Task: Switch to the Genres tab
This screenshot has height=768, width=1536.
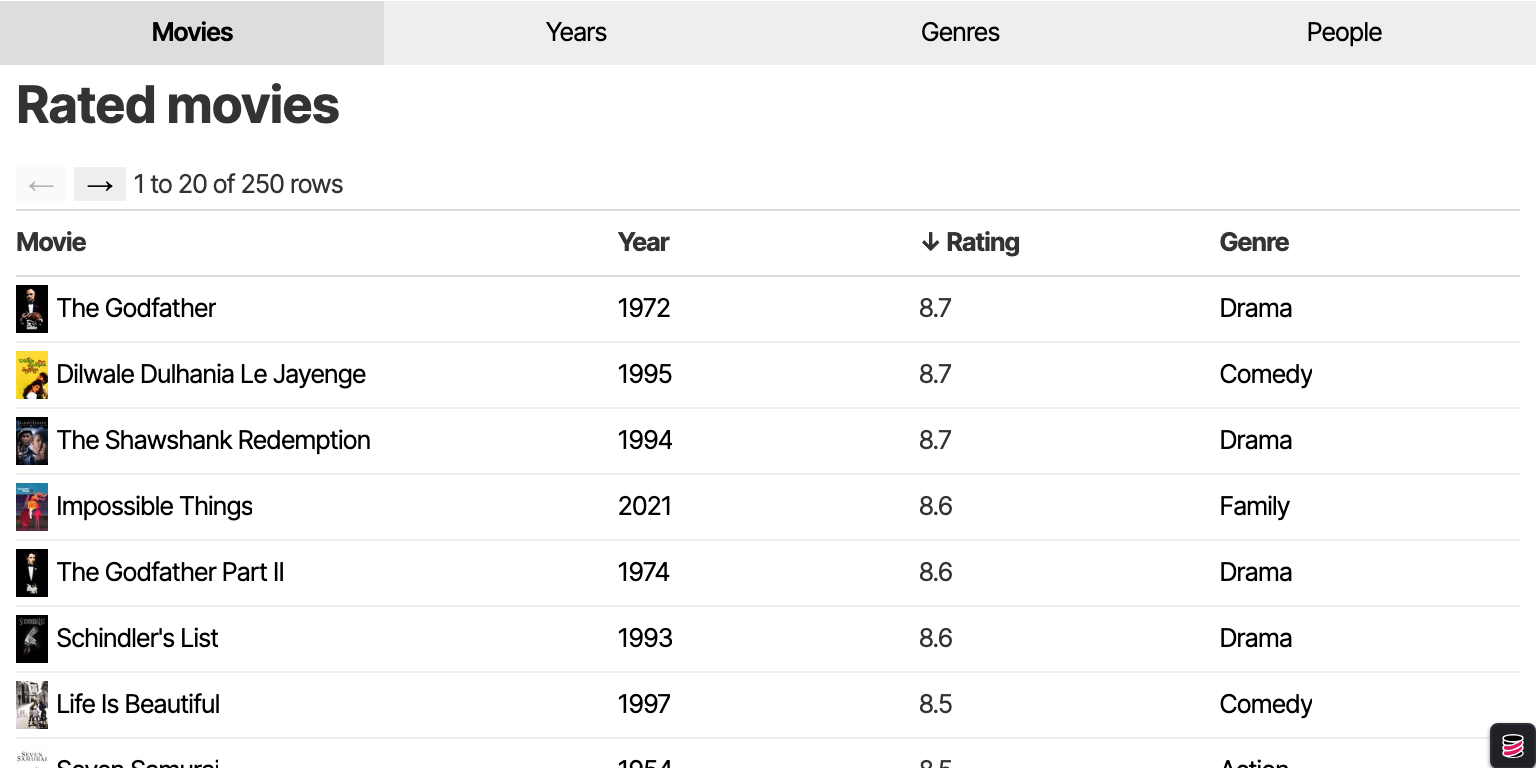Action: [960, 33]
